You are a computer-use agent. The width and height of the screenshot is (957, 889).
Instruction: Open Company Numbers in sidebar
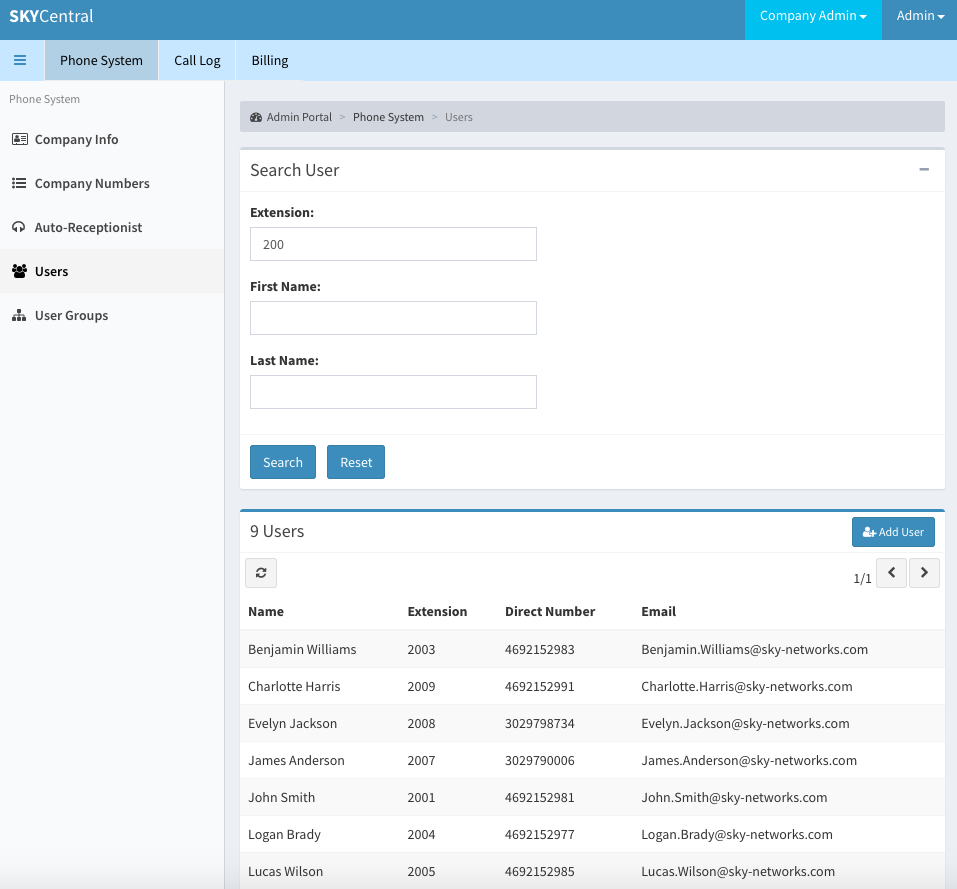coord(112,183)
